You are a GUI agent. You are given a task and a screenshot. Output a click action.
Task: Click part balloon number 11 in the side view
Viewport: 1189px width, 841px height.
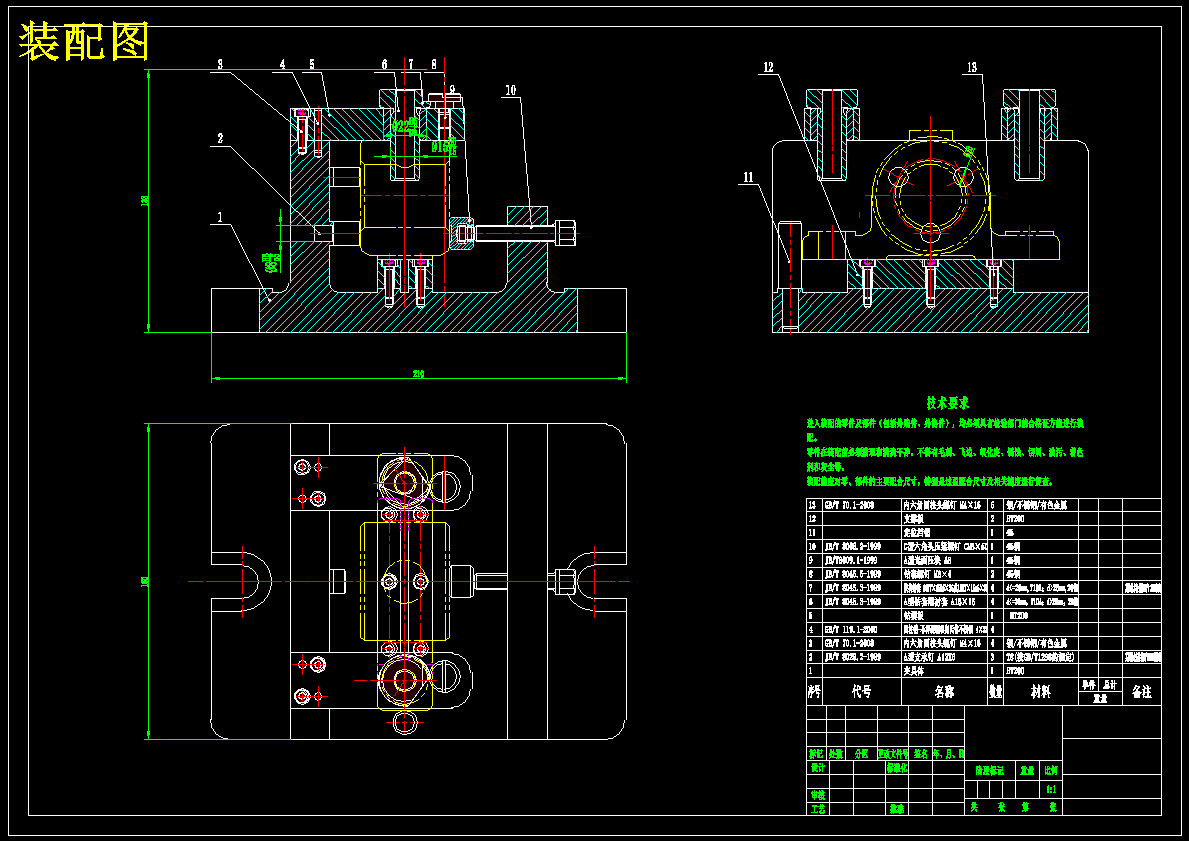(x=748, y=177)
